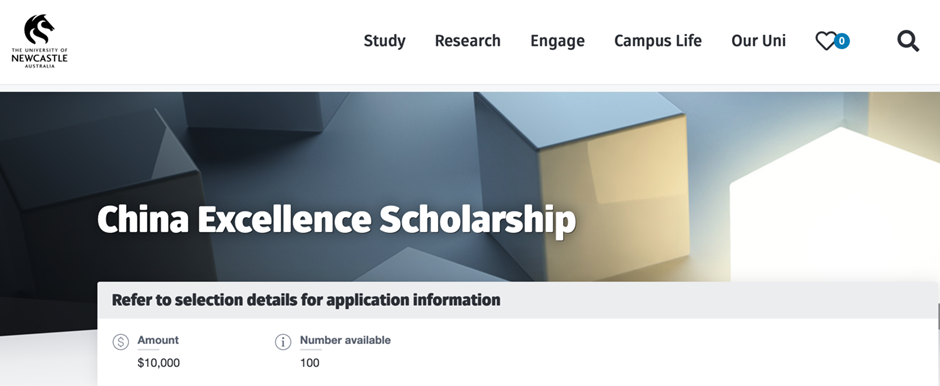Click the blue favourites counter badge

click(x=842, y=41)
